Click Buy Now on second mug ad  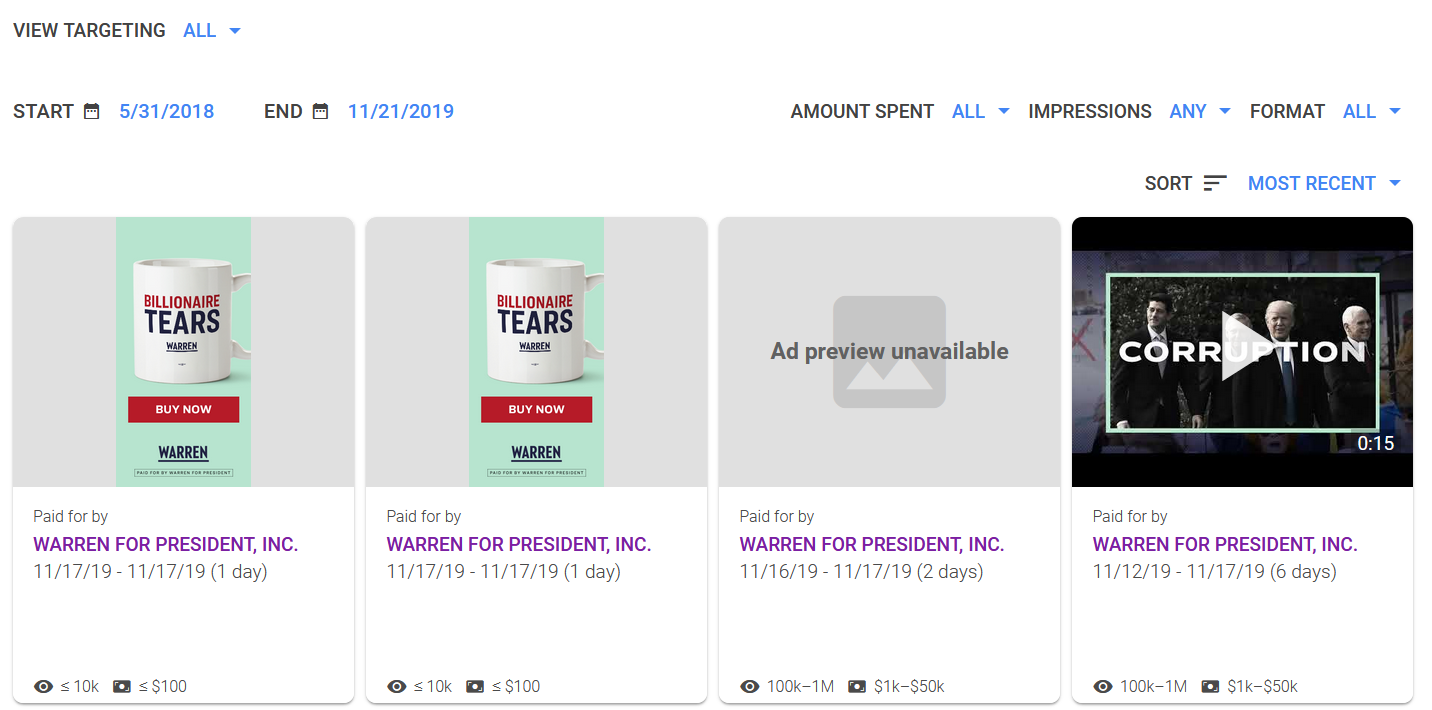[x=536, y=409]
